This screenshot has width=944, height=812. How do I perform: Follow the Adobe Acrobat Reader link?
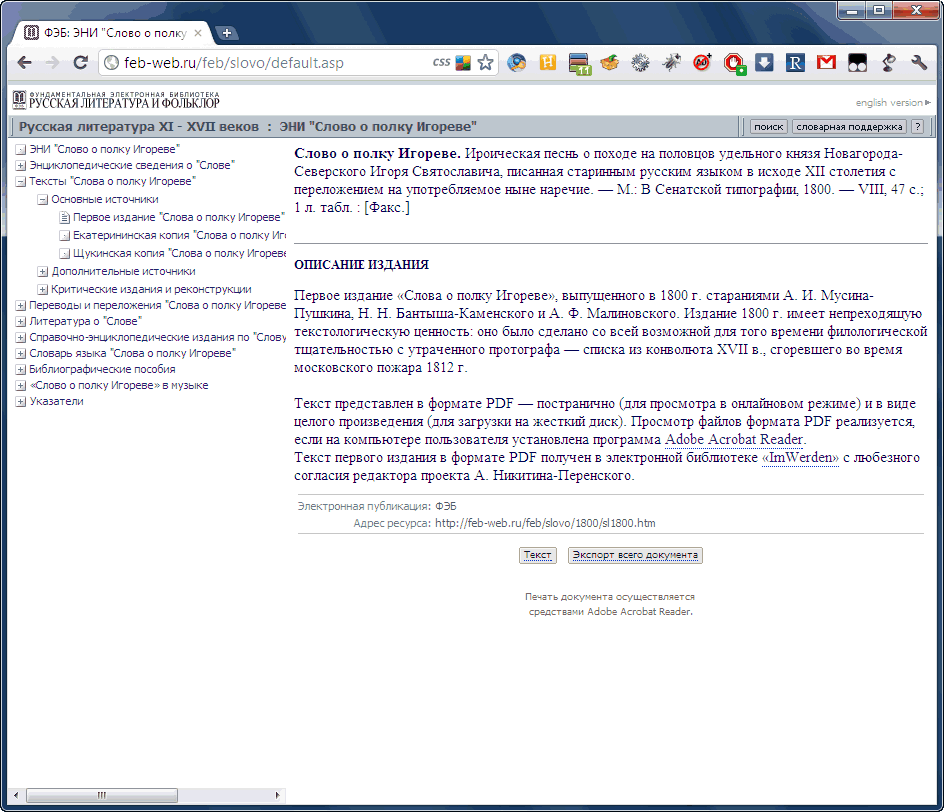click(734, 439)
